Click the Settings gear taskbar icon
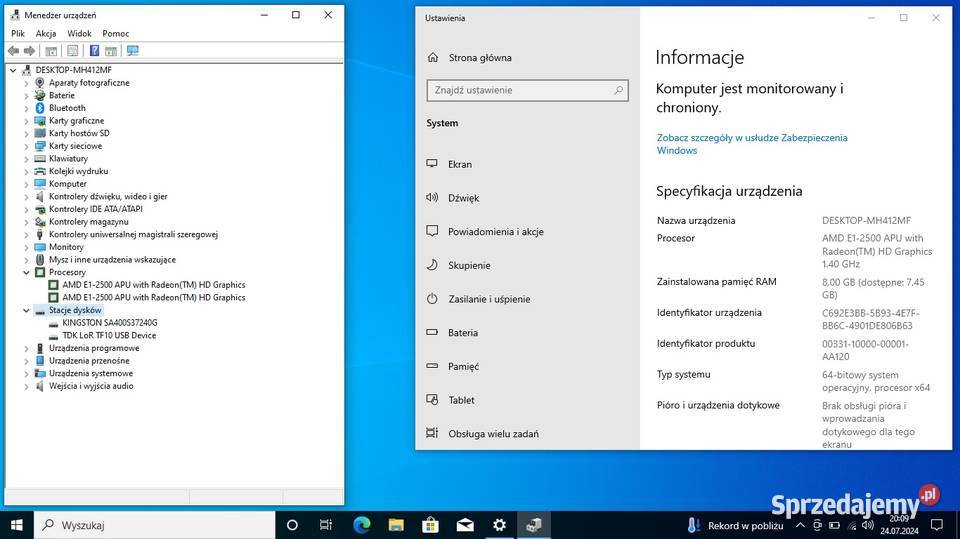 500,525
